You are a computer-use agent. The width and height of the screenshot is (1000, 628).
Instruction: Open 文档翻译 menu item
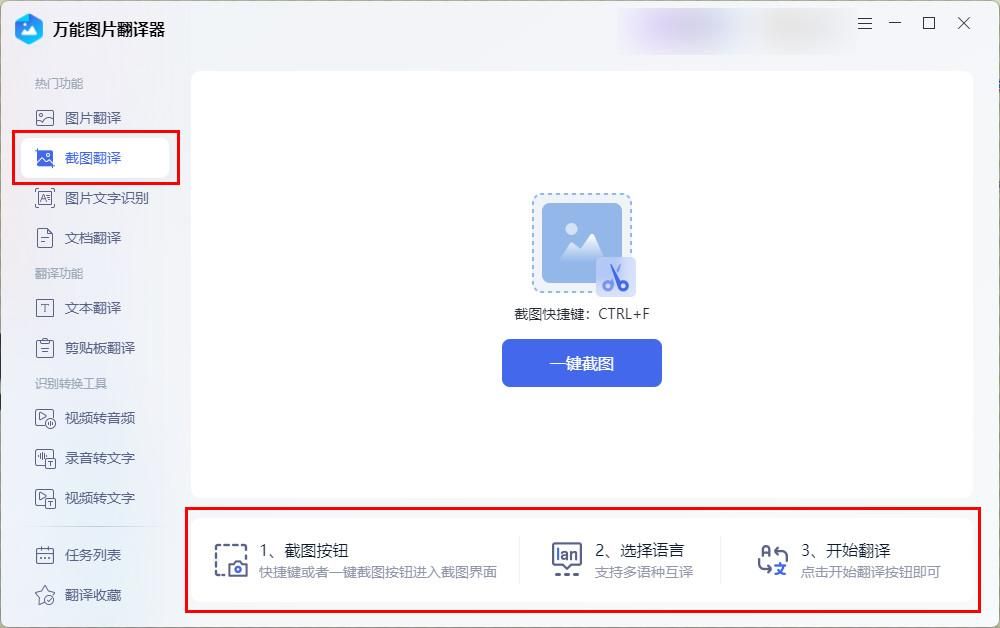pyautogui.click(x=95, y=238)
